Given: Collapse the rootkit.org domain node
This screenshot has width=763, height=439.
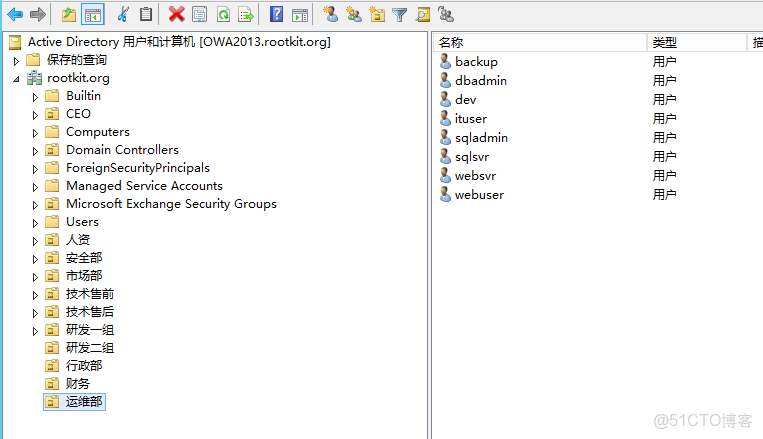Looking at the screenshot, I should click(x=16, y=79).
